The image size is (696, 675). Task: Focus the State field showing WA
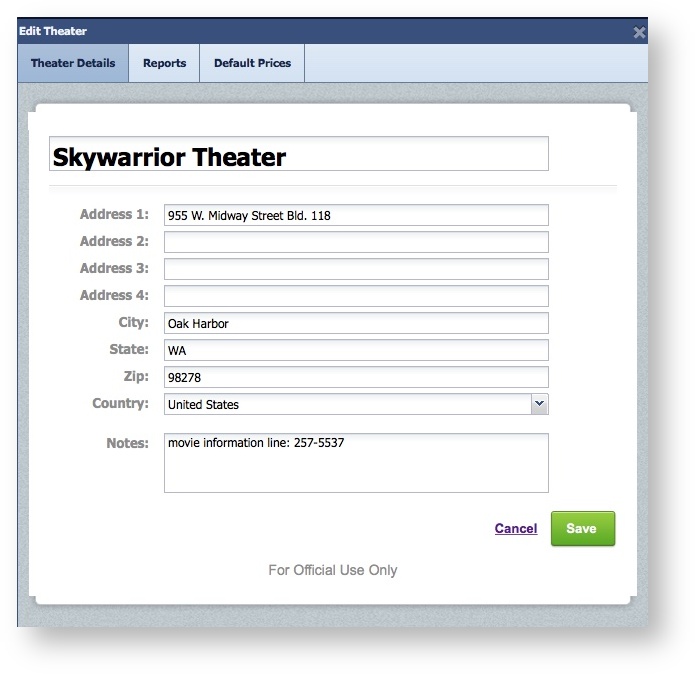[356, 350]
